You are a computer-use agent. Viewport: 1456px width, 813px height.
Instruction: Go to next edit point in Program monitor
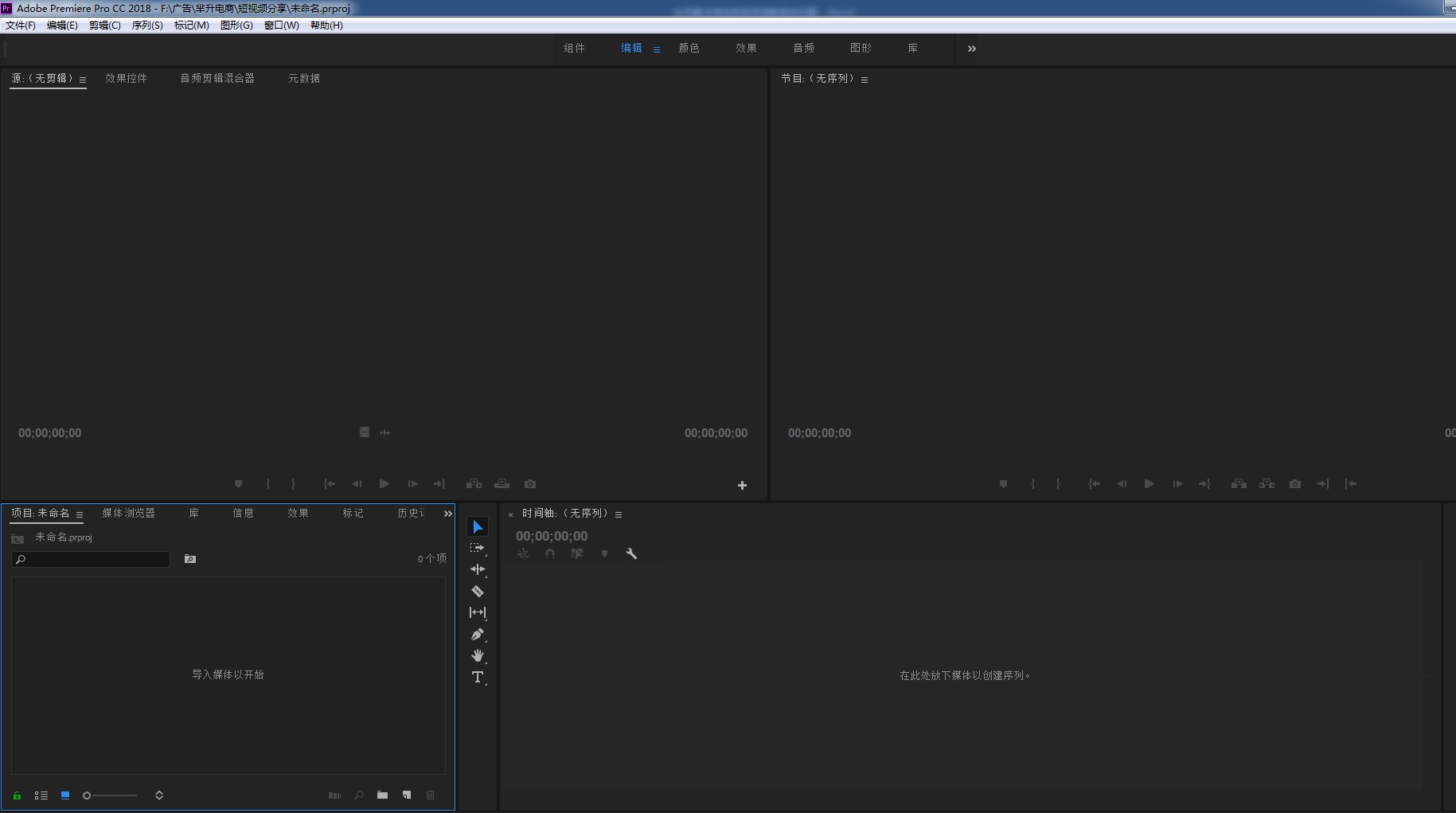click(x=1322, y=484)
